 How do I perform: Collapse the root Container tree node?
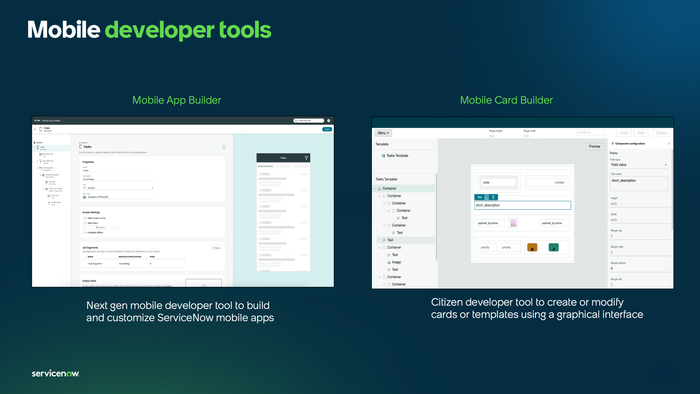(375, 188)
